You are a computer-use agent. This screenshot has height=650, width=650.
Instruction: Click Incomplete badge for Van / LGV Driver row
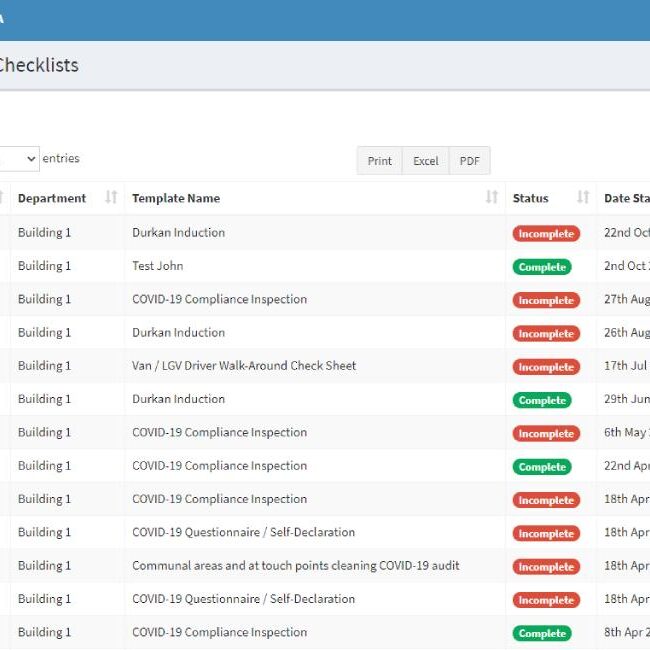(x=546, y=367)
